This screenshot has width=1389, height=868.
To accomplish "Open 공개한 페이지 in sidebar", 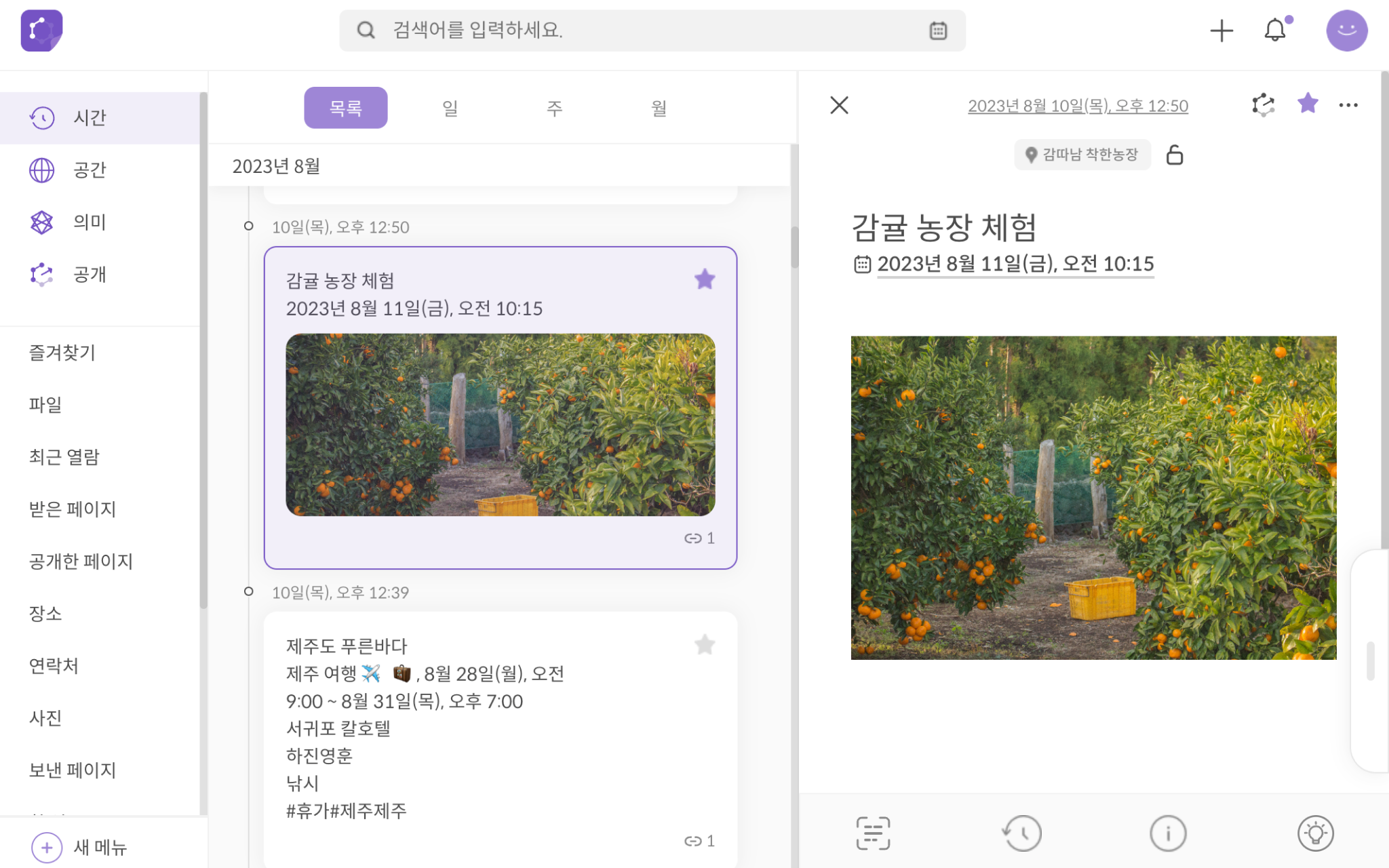I will point(81,561).
